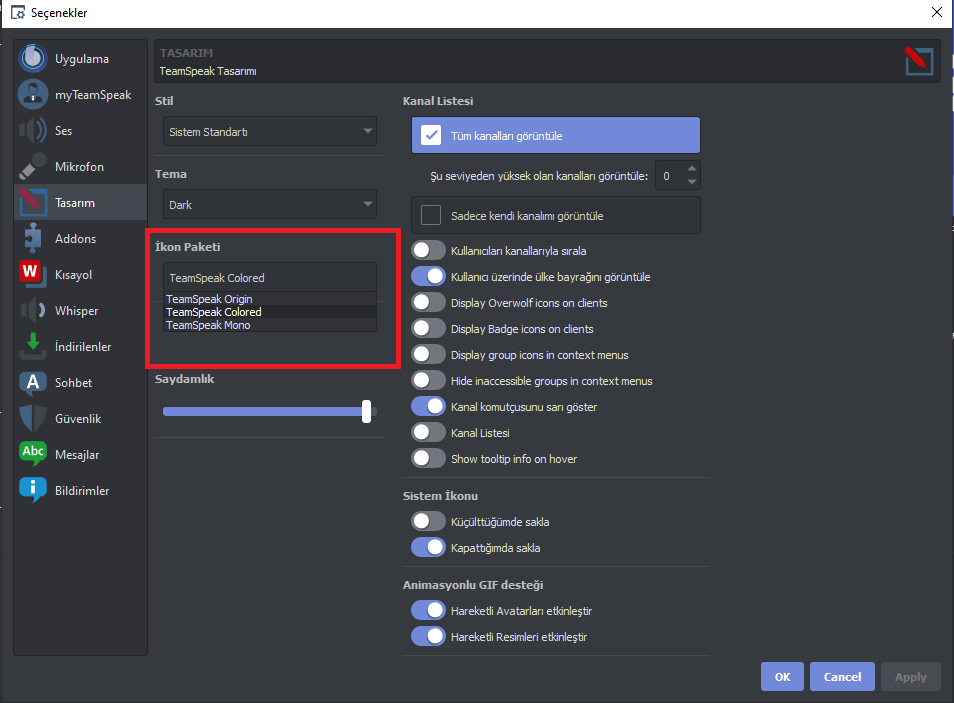Open Kısayol hotkeys icon
This screenshot has width=954, height=703.
click(33, 274)
